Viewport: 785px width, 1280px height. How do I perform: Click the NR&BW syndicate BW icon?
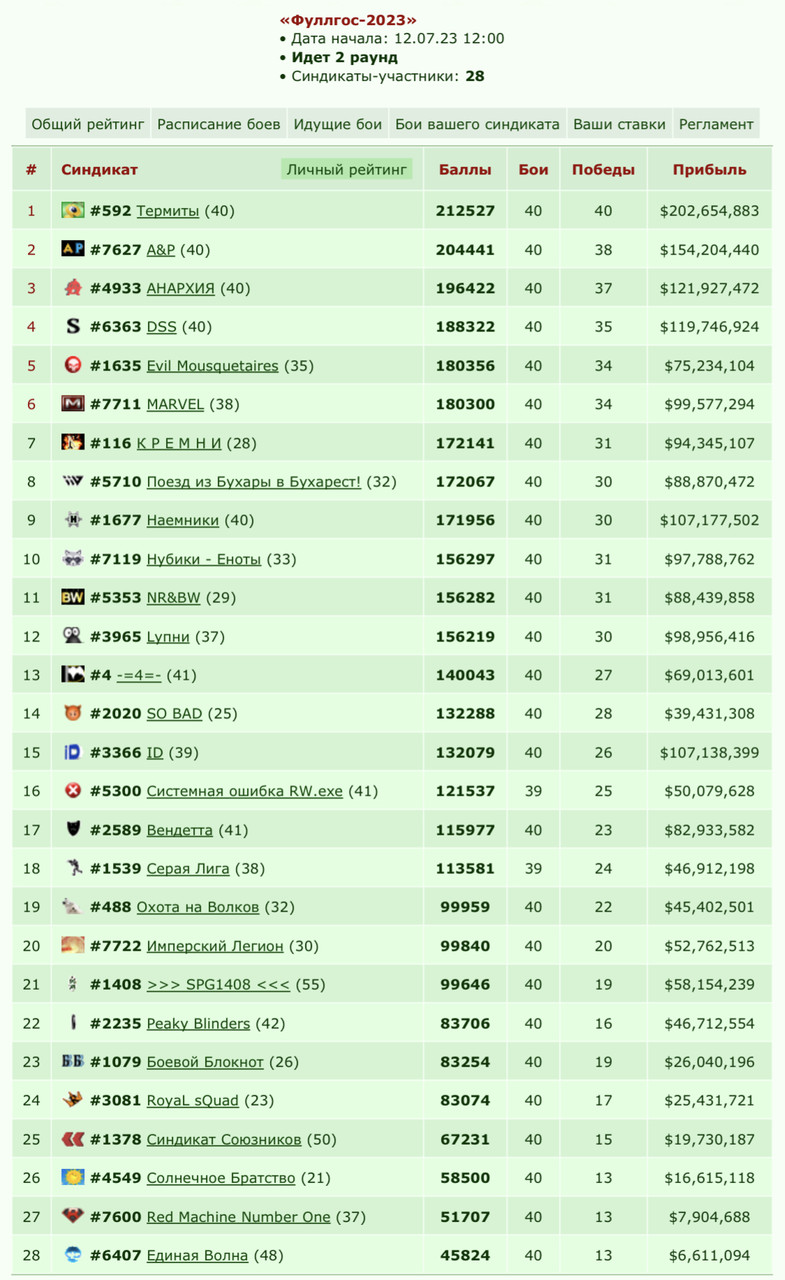click(72, 597)
